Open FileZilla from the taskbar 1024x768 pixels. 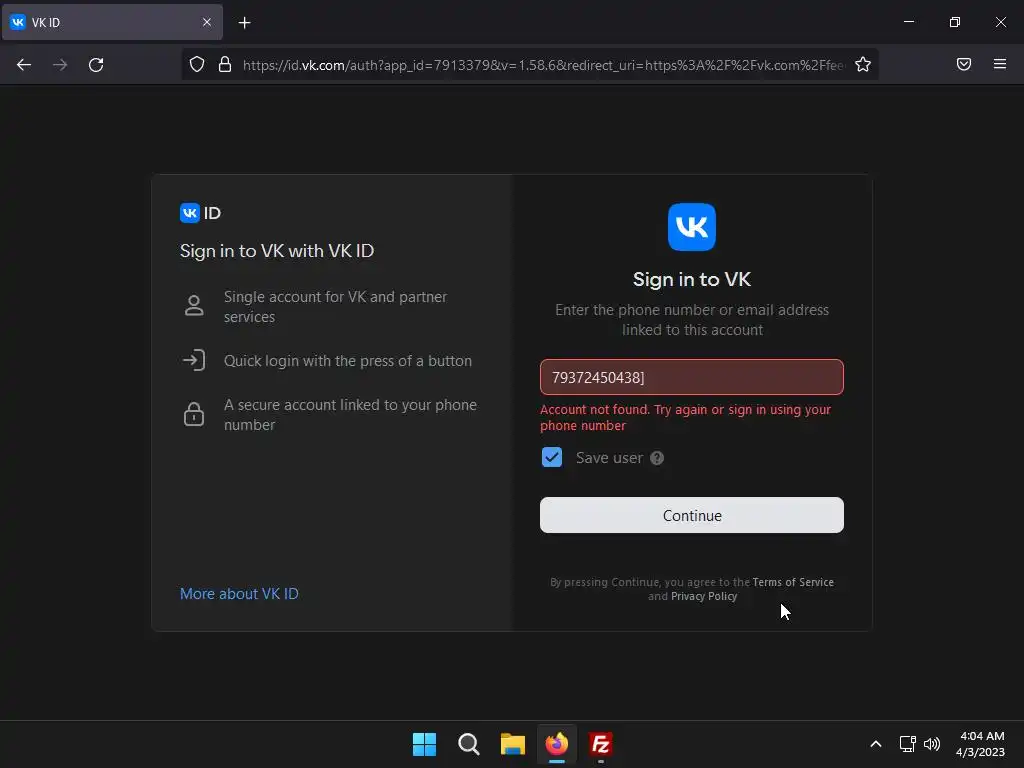[x=600, y=744]
